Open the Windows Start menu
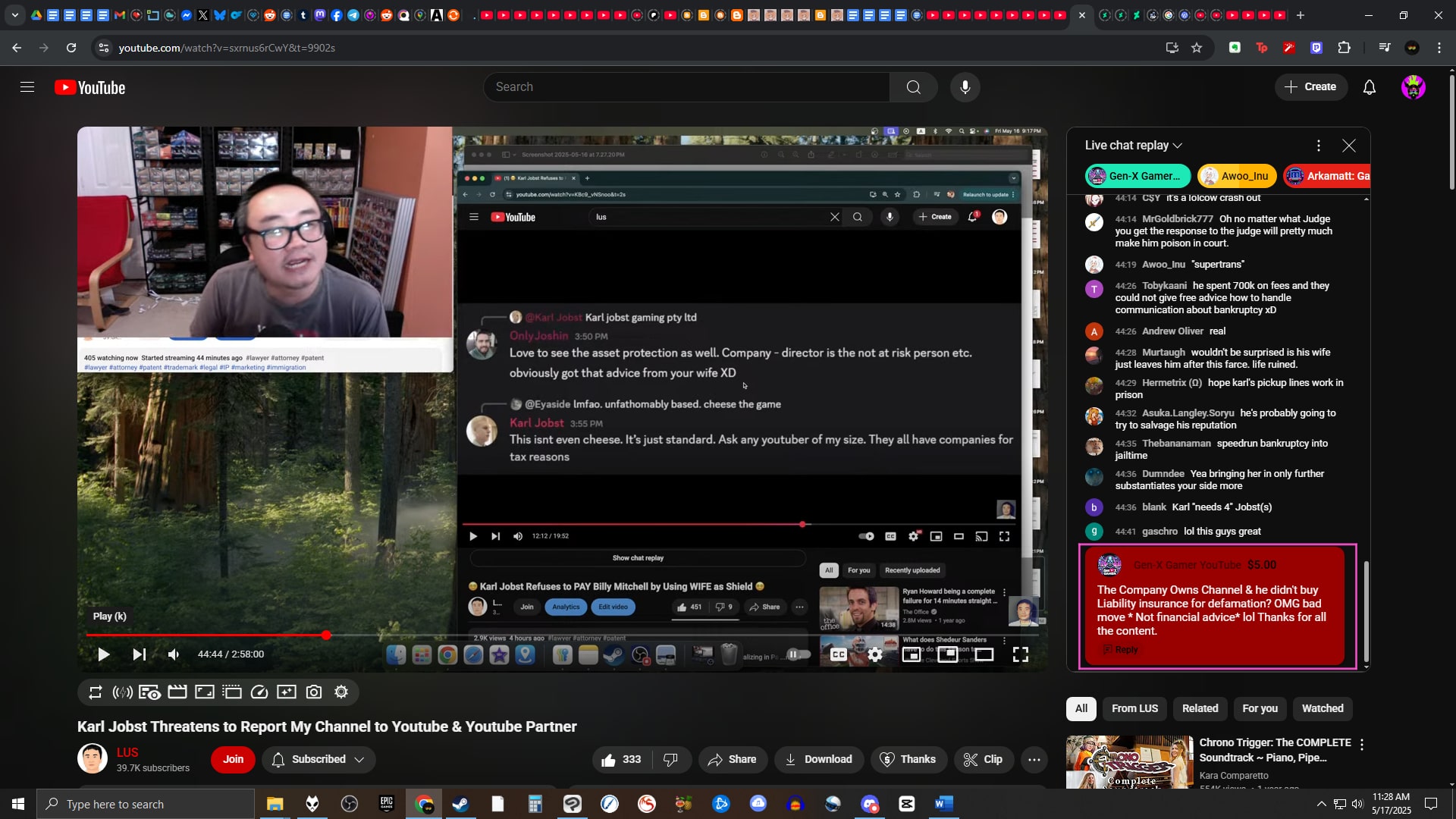 18,804
